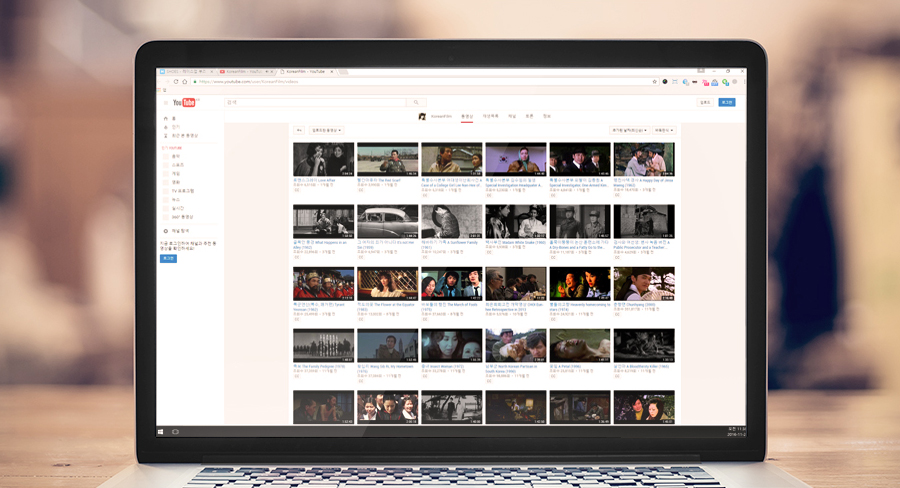Select the 360° videos category in sidebar
Viewport: 900px width, 488px height.
coord(179,217)
